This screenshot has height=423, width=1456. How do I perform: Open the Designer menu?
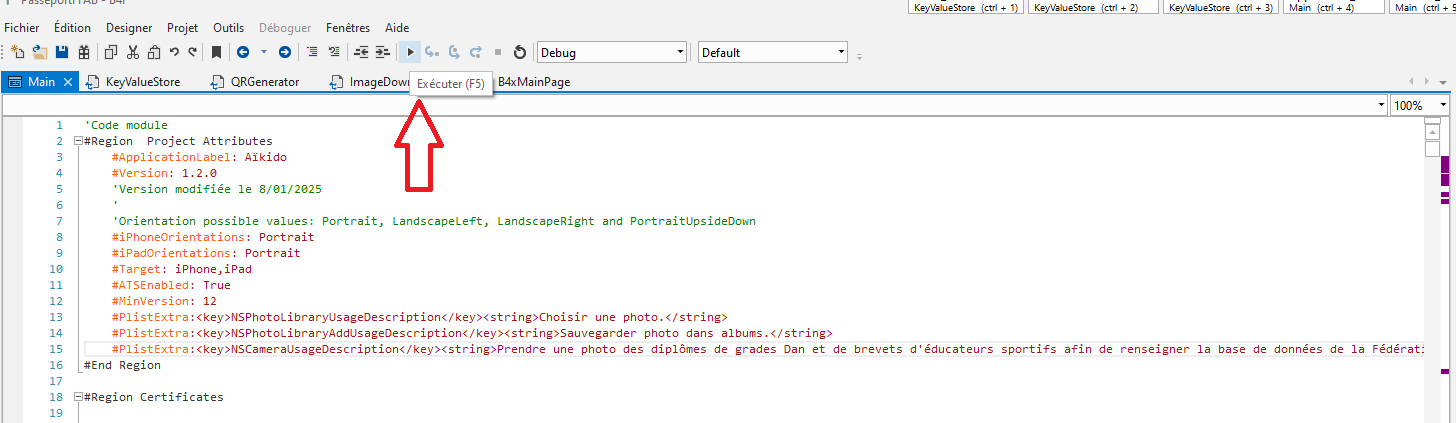click(x=129, y=28)
